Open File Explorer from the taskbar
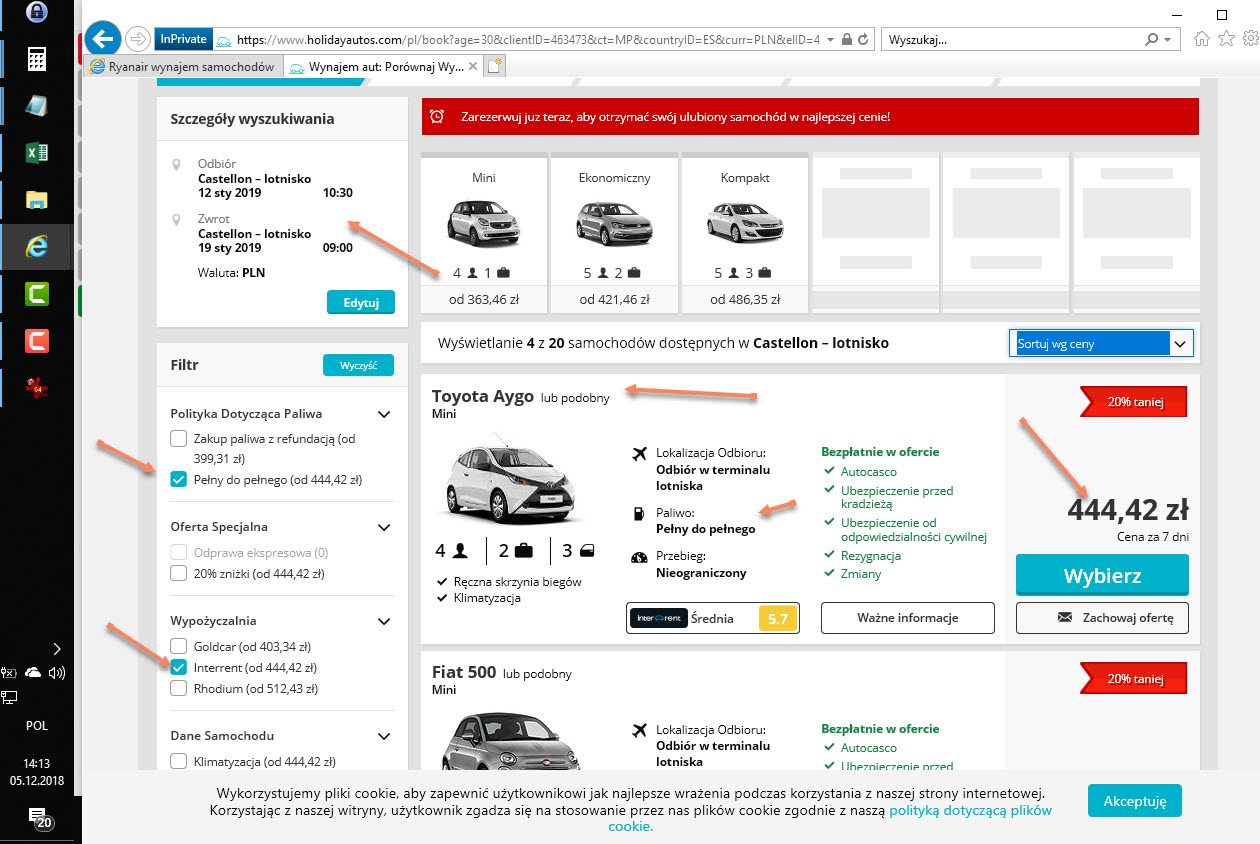 36,198
